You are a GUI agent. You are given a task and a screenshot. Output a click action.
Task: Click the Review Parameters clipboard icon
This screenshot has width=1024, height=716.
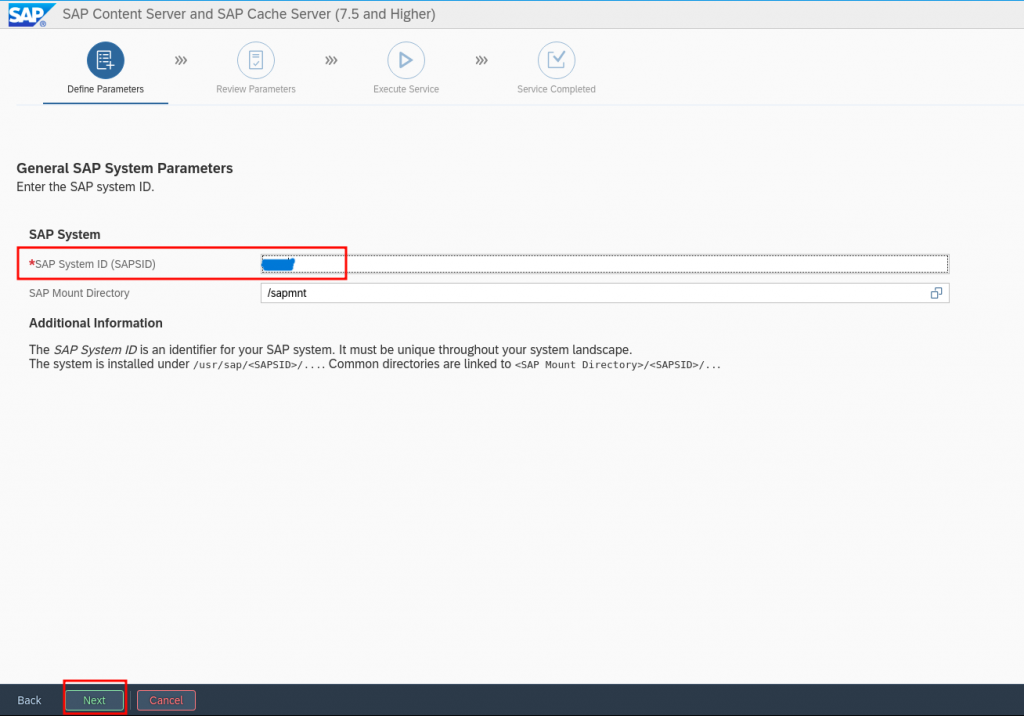point(256,61)
